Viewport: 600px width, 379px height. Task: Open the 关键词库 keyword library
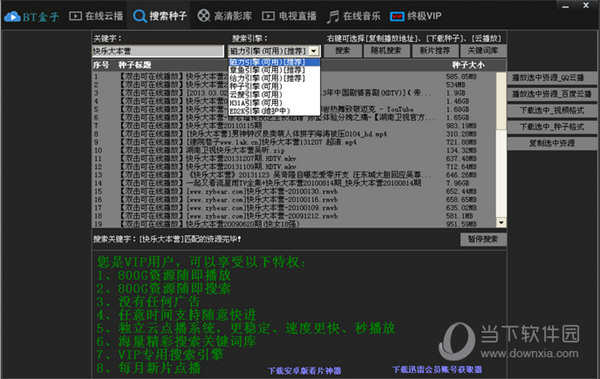pyautogui.click(x=483, y=51)
